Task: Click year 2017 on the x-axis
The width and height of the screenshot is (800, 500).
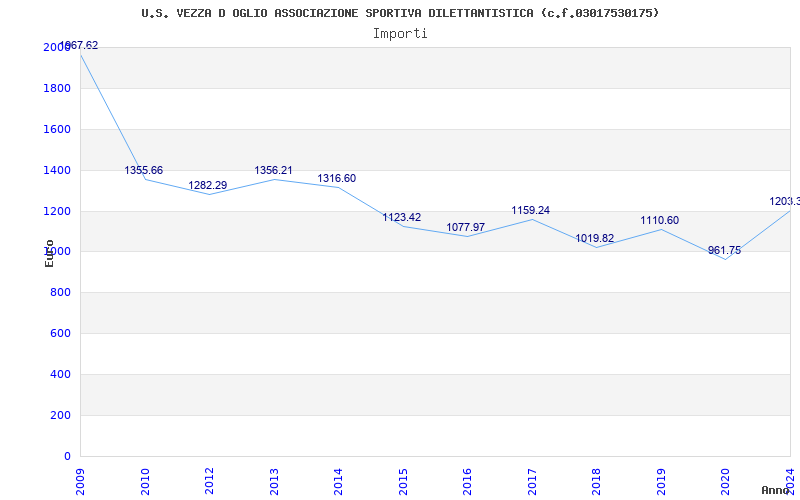Action: tap(533, 481)
